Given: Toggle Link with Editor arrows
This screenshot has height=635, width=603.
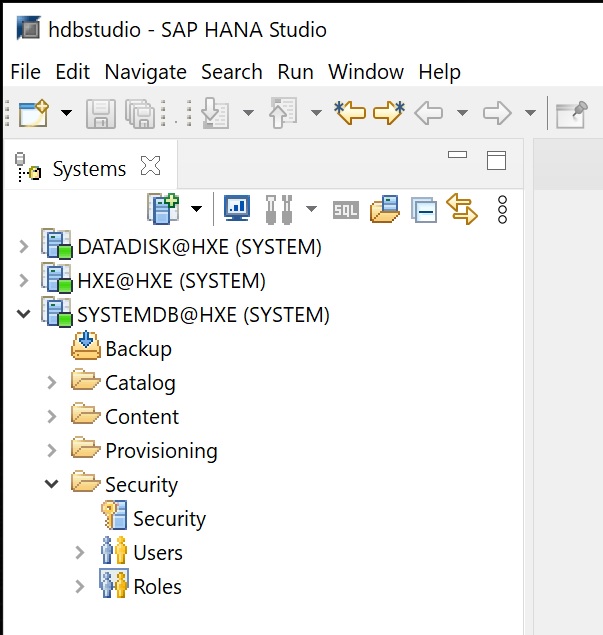Looking at the screenshot, I should point(461,209).
